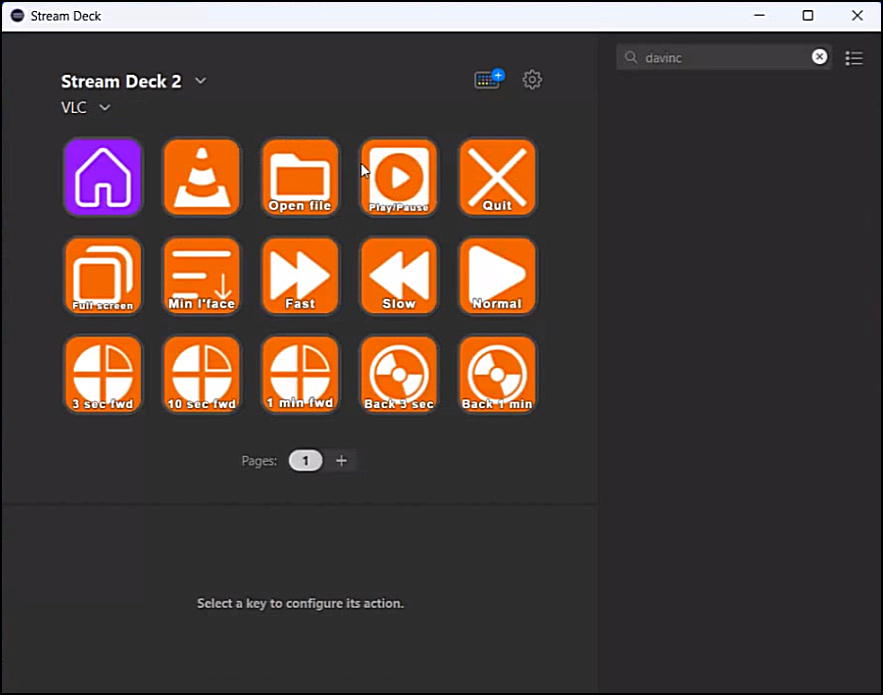
Task: Expand the Stream Deck 2 device dropdown
Action: tap(200, 81)
